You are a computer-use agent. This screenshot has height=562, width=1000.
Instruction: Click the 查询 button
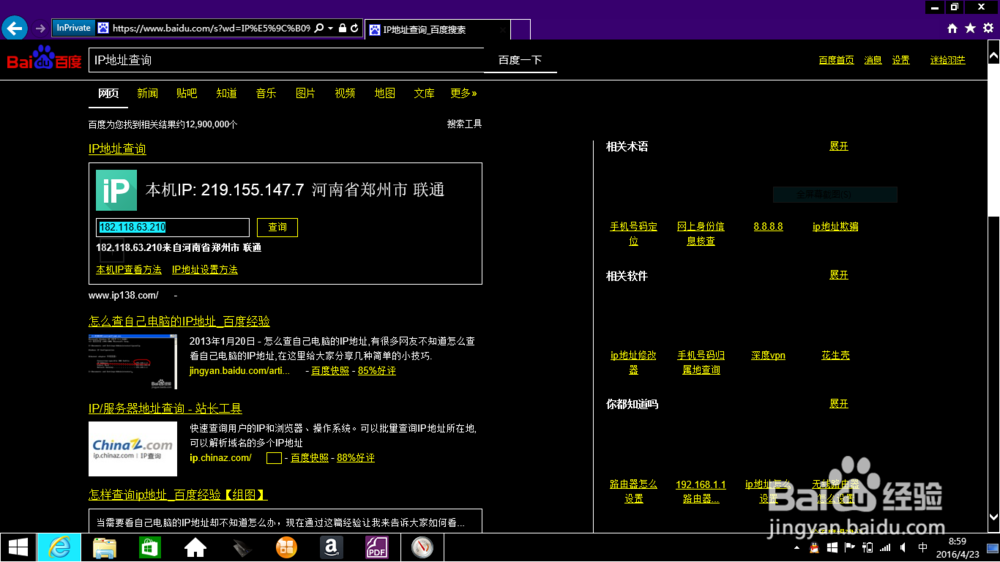(277, 227)
